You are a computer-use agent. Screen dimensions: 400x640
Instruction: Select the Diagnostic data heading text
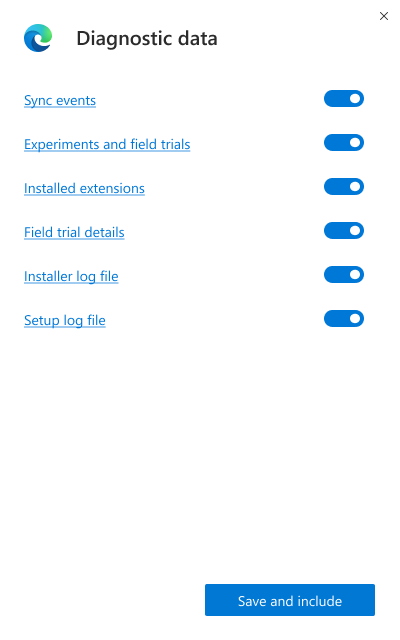tap(147, 39)
